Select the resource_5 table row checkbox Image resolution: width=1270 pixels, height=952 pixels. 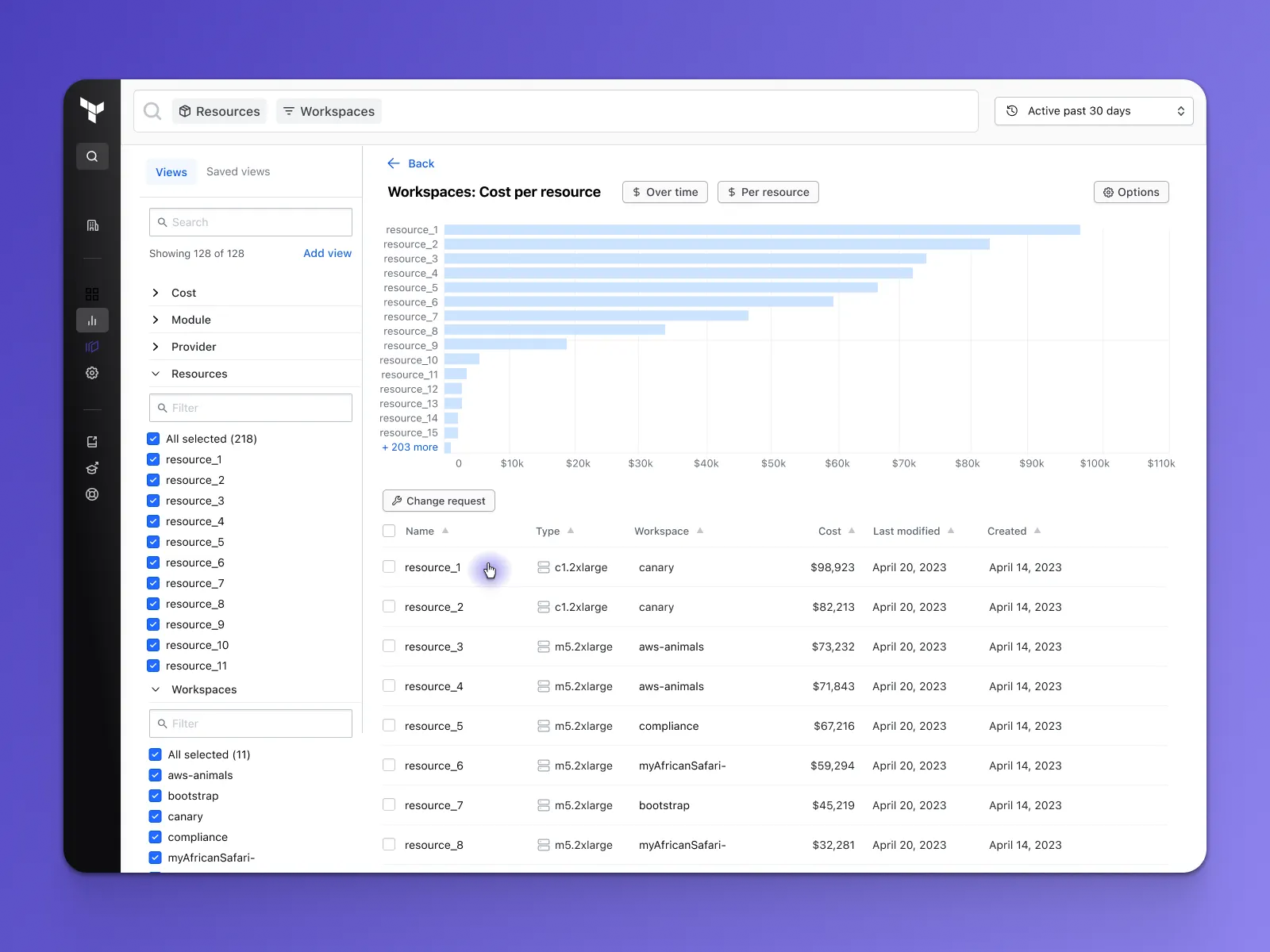389,725
